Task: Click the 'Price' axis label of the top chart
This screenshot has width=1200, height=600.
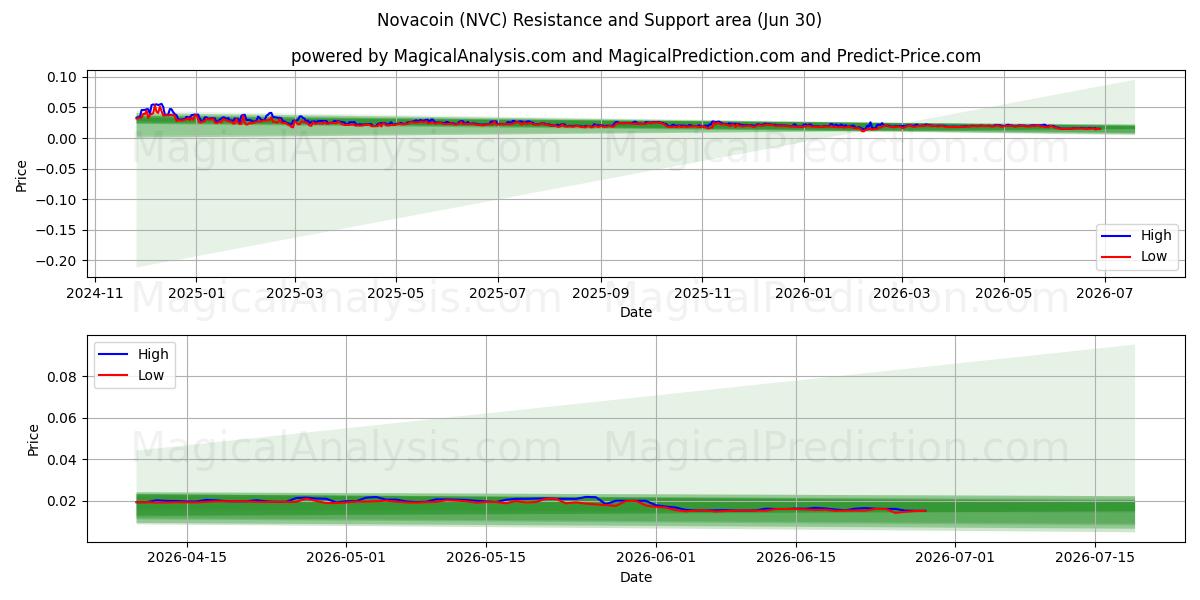Action: 22,175
